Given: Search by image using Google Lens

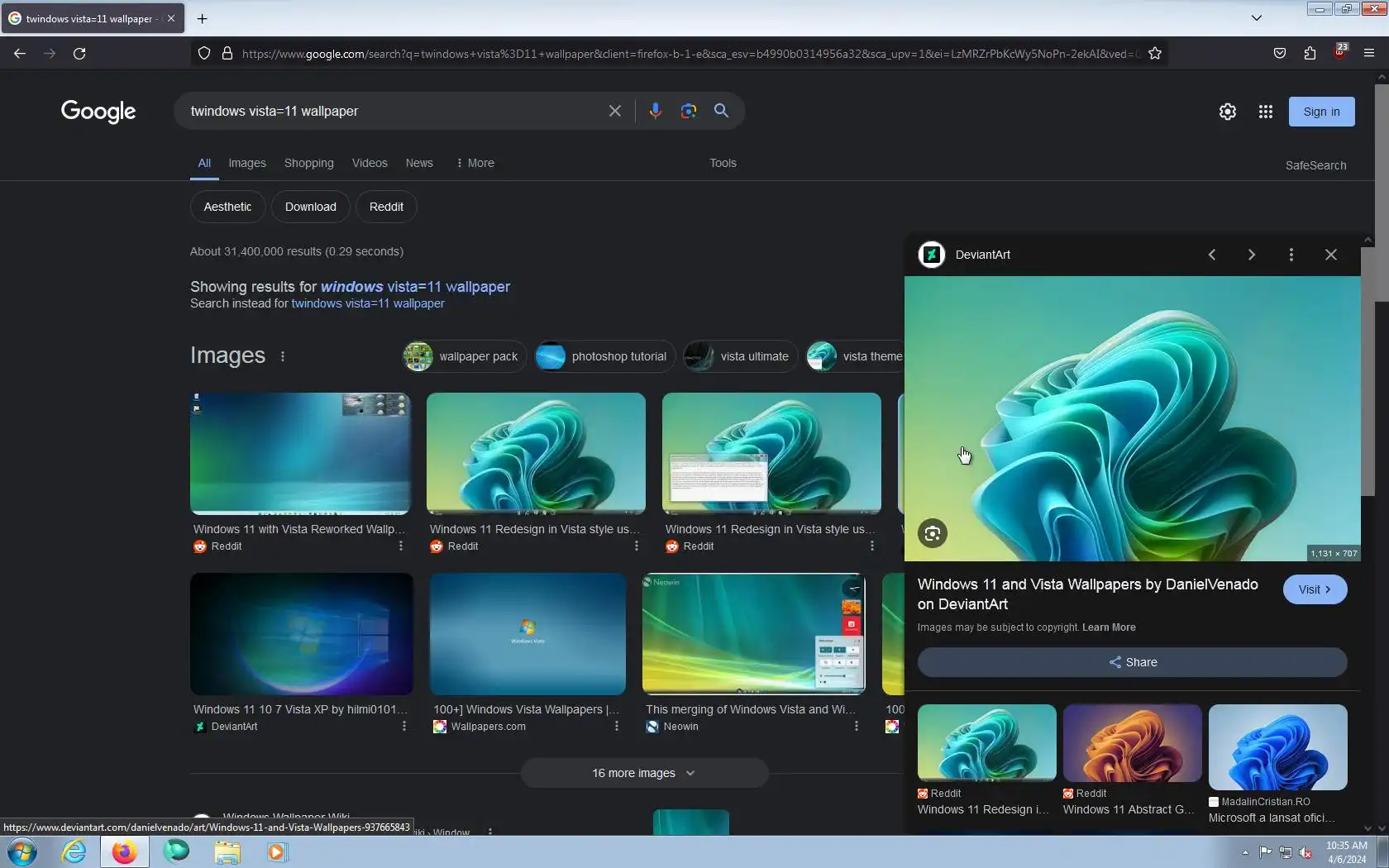Looking at the screenshot, I should tap(688, 111).
